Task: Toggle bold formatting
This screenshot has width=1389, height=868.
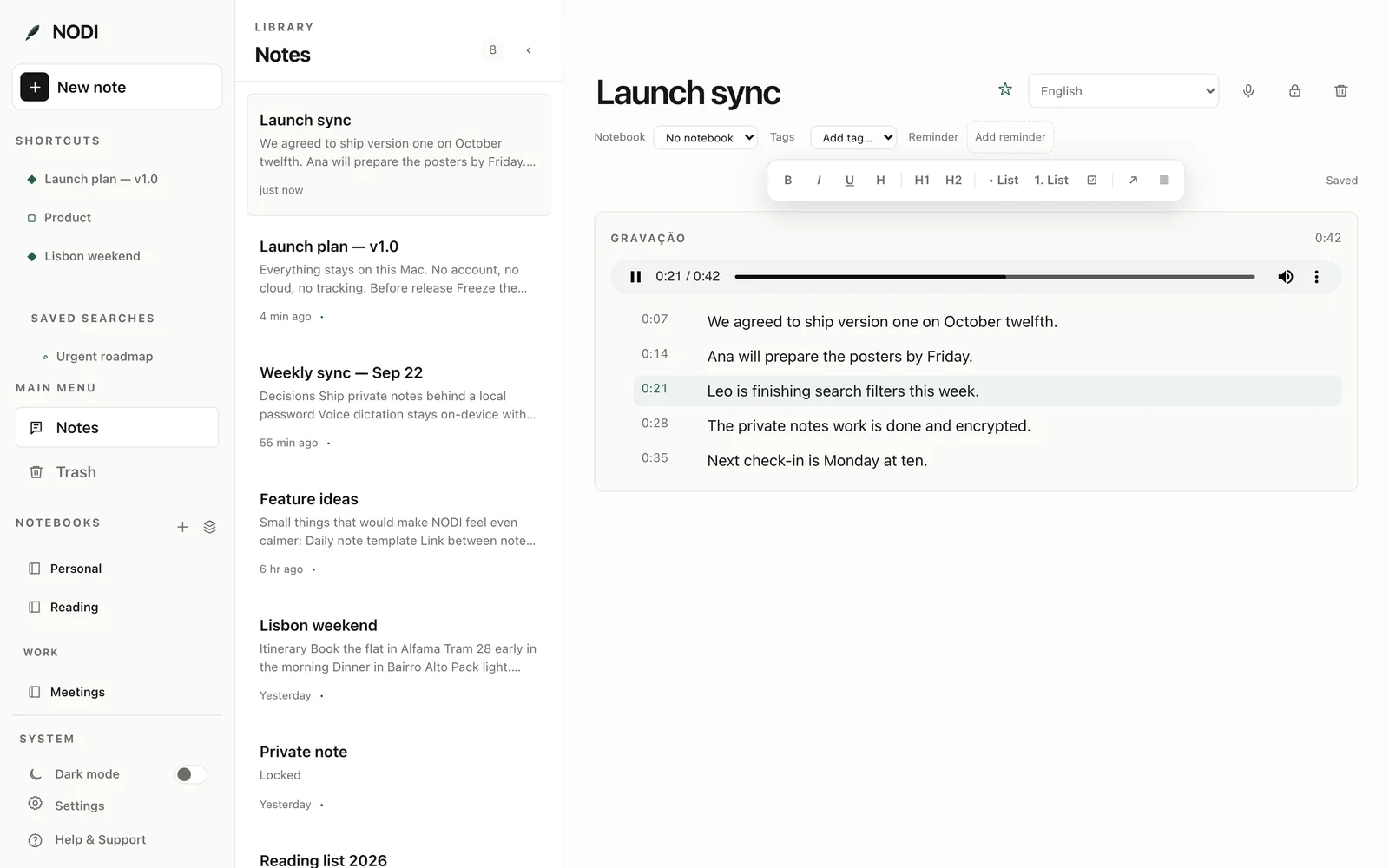Action: pyautogui.click(x=788, y=181)
